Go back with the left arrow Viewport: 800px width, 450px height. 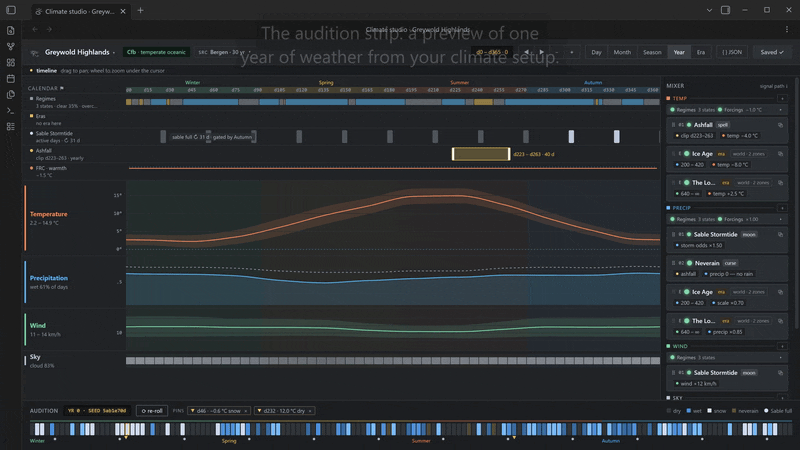tap(35, 29)
